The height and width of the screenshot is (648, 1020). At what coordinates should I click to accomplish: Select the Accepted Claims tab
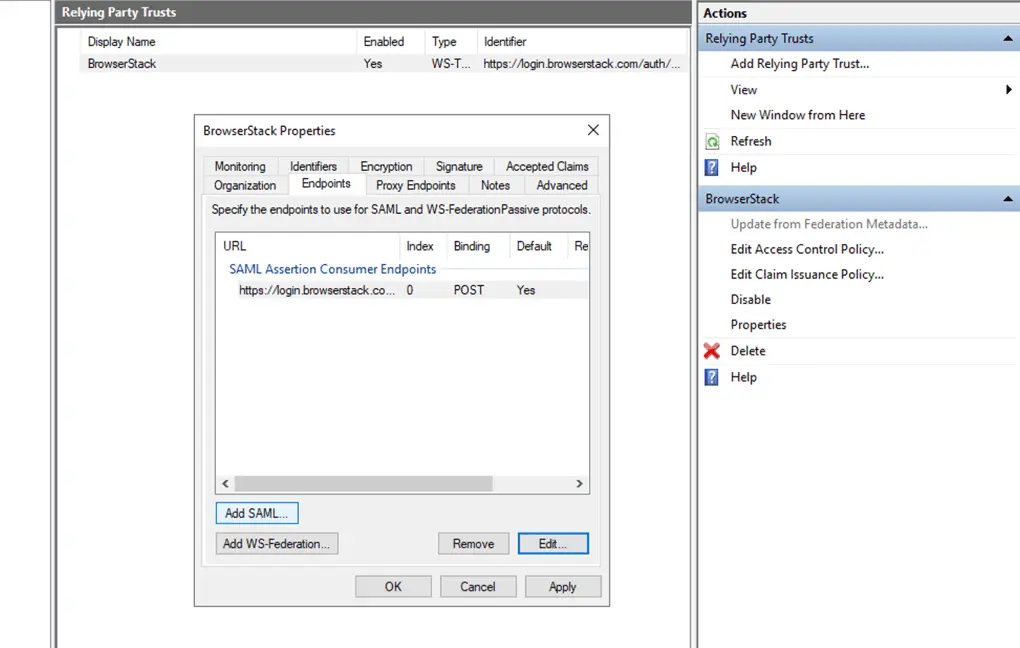547,166
